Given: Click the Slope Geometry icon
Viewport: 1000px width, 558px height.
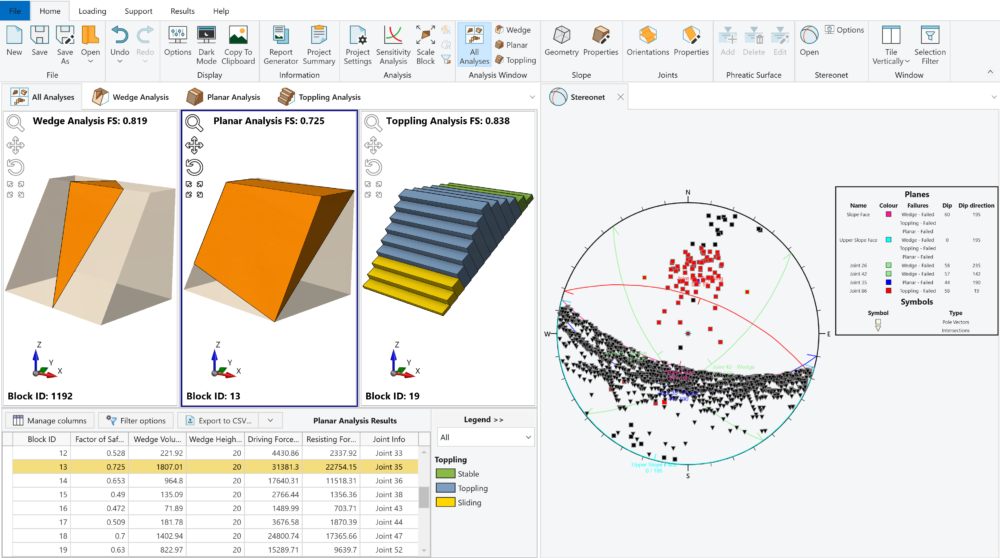Looking at the screenshot, I should 561,36.
